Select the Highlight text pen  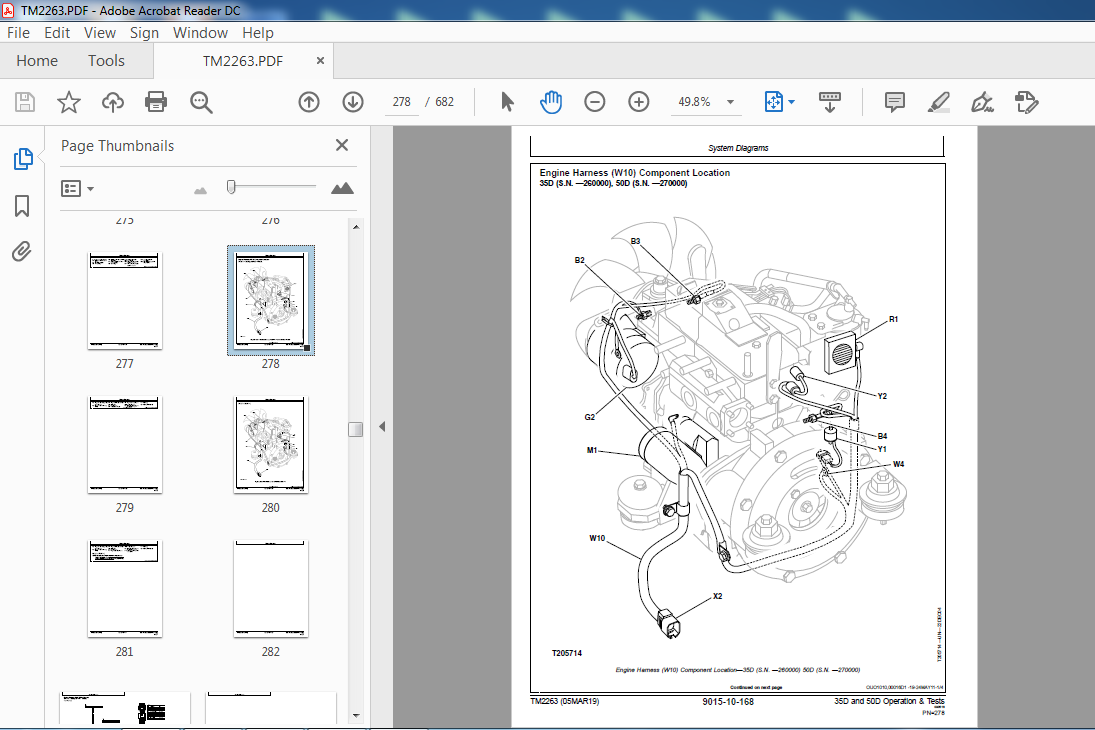pos(939,102)
